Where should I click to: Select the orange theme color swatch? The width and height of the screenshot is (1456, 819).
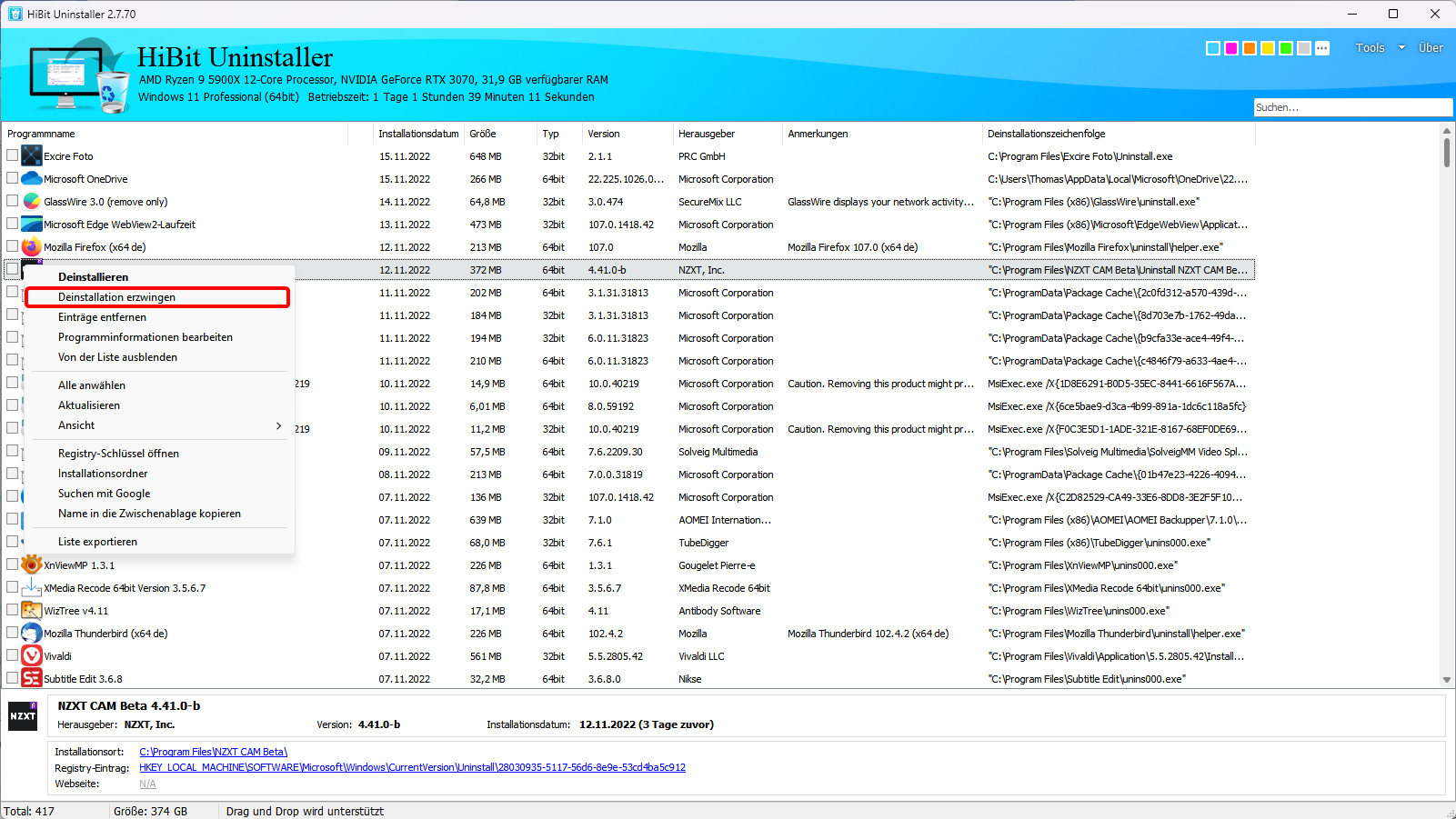click(x=1250, y=48)
